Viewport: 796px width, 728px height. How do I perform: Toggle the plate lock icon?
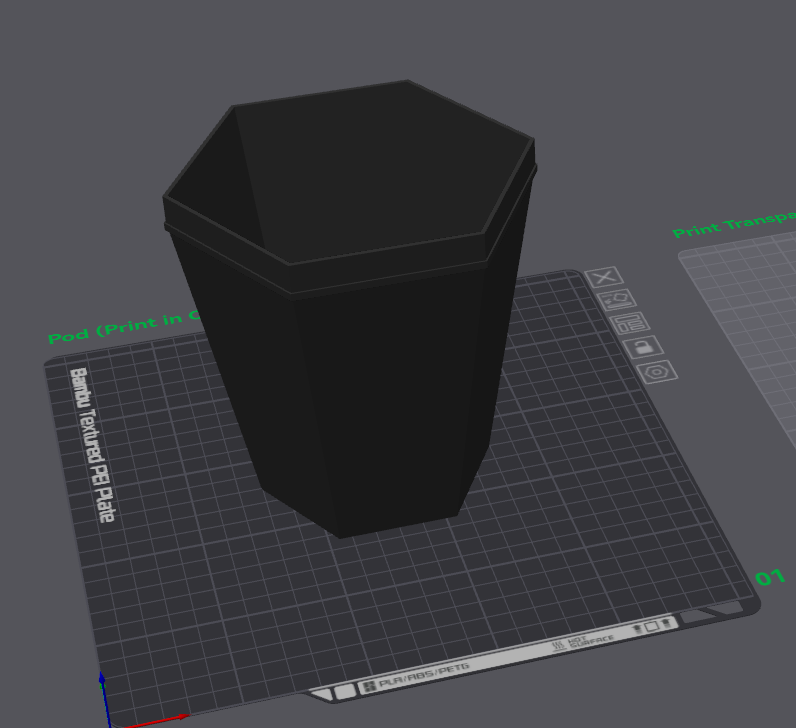pyautogui.click(x=643, y=347)
